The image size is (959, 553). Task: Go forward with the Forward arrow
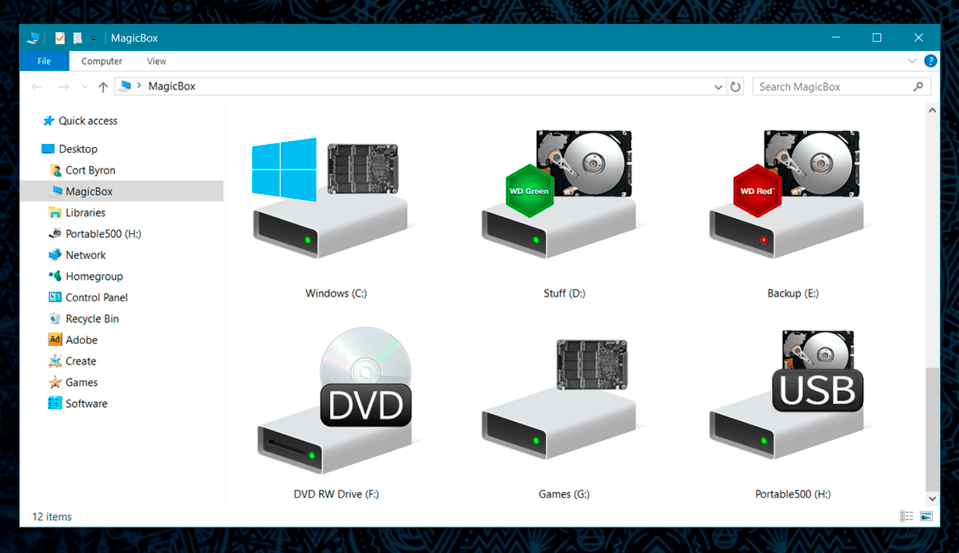(64, 87)
